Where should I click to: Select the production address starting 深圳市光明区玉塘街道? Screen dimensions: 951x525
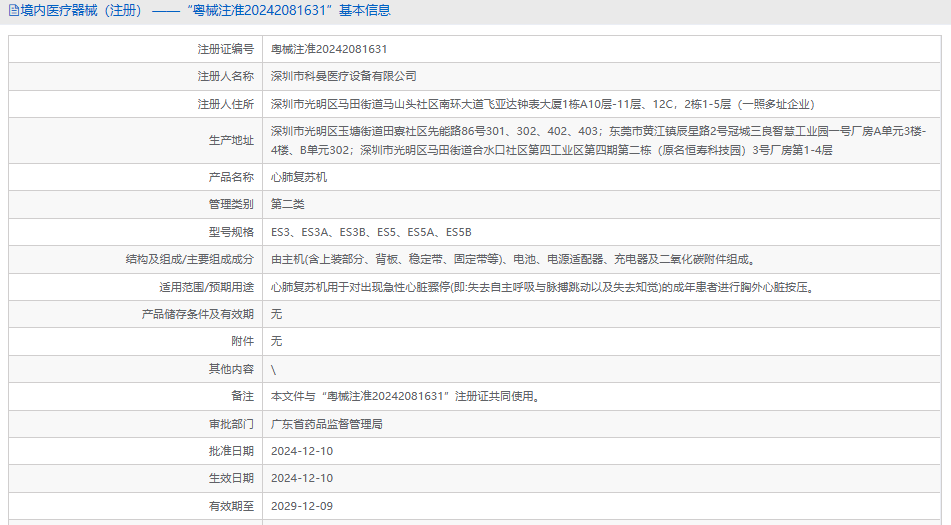click(599, 140)
